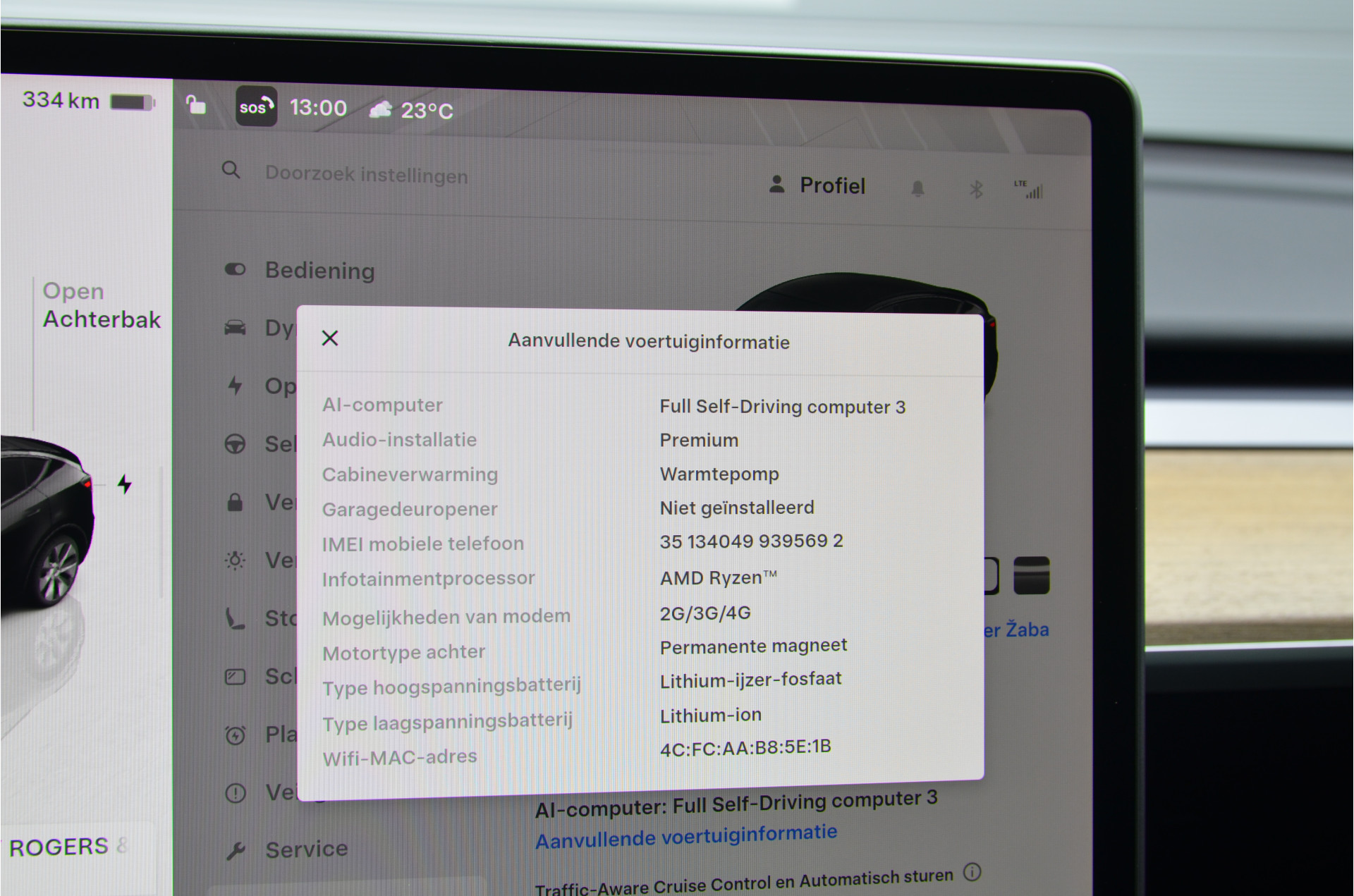
Task: Tap the 13:00 clock display
Action: 318,108
